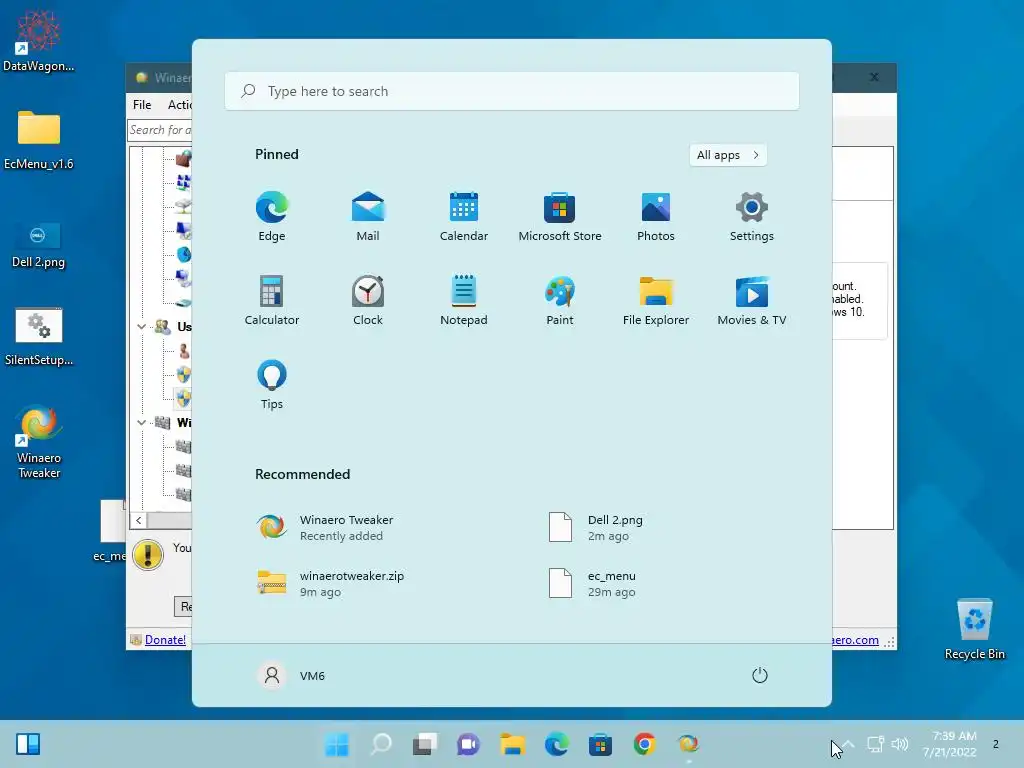
Task: Select DataWagon desktop shortcut
Action: [39, 40]
